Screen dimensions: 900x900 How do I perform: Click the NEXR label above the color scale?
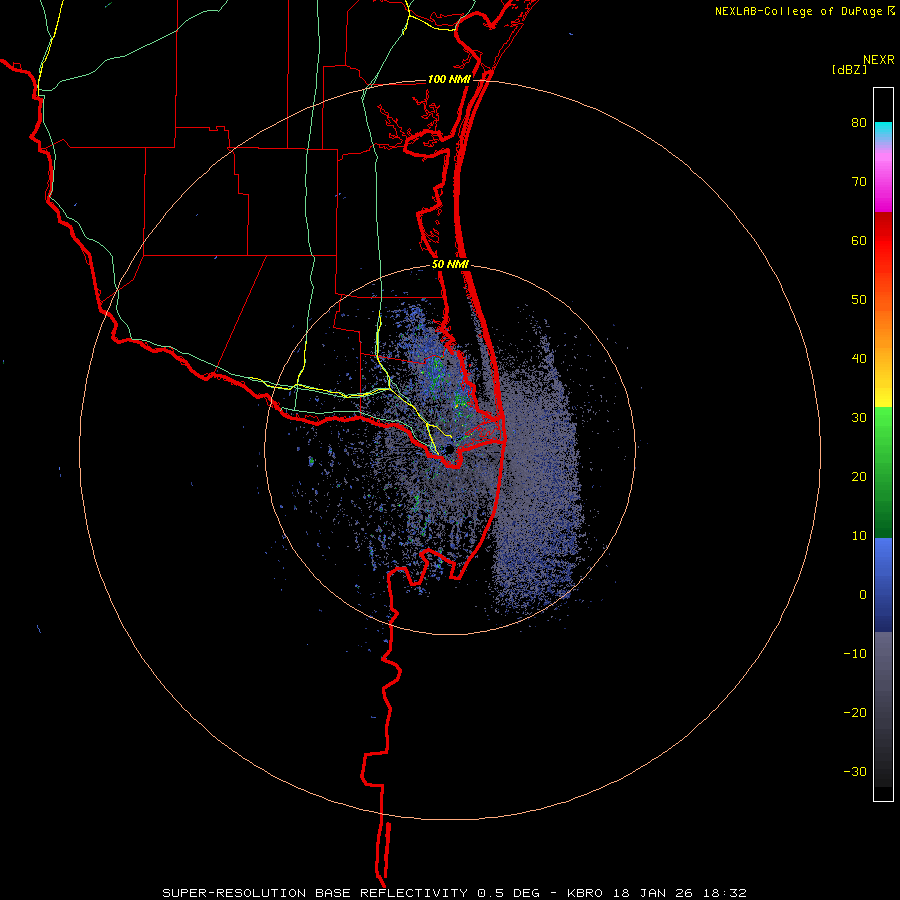tap(879, 60)
